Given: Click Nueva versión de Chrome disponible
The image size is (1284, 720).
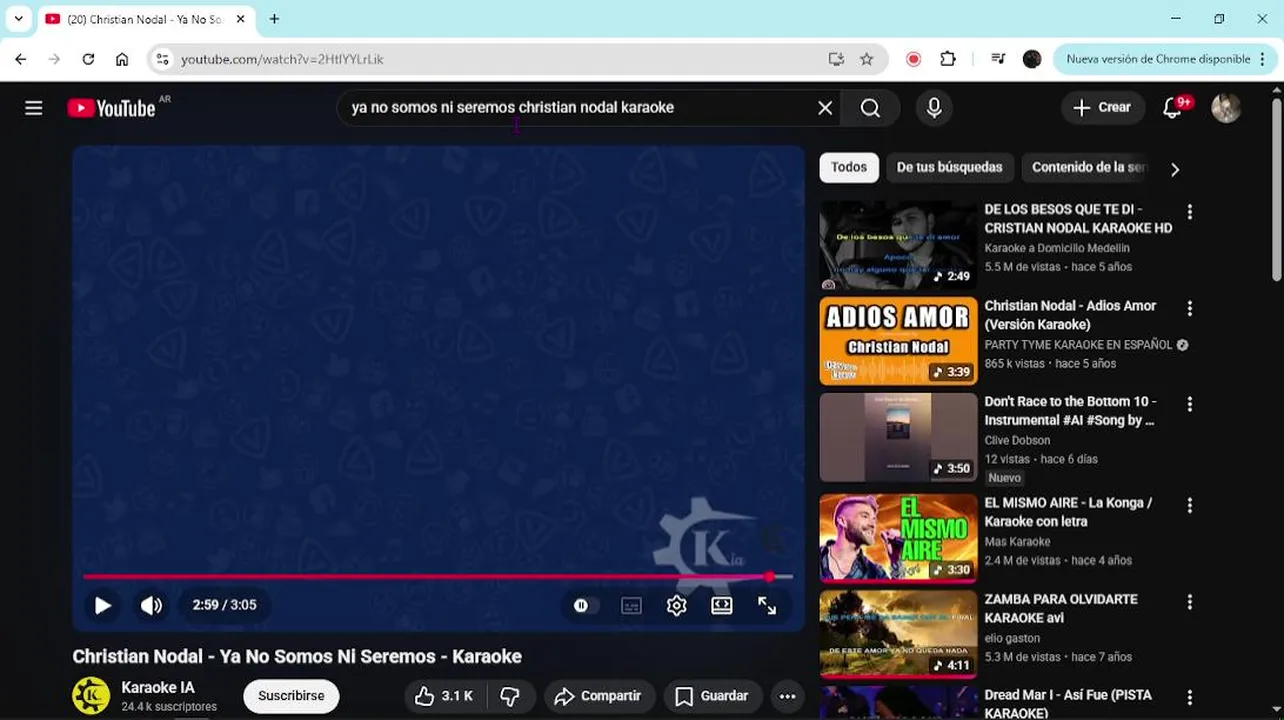Looking at the screenshot, I should point(1166,59).
